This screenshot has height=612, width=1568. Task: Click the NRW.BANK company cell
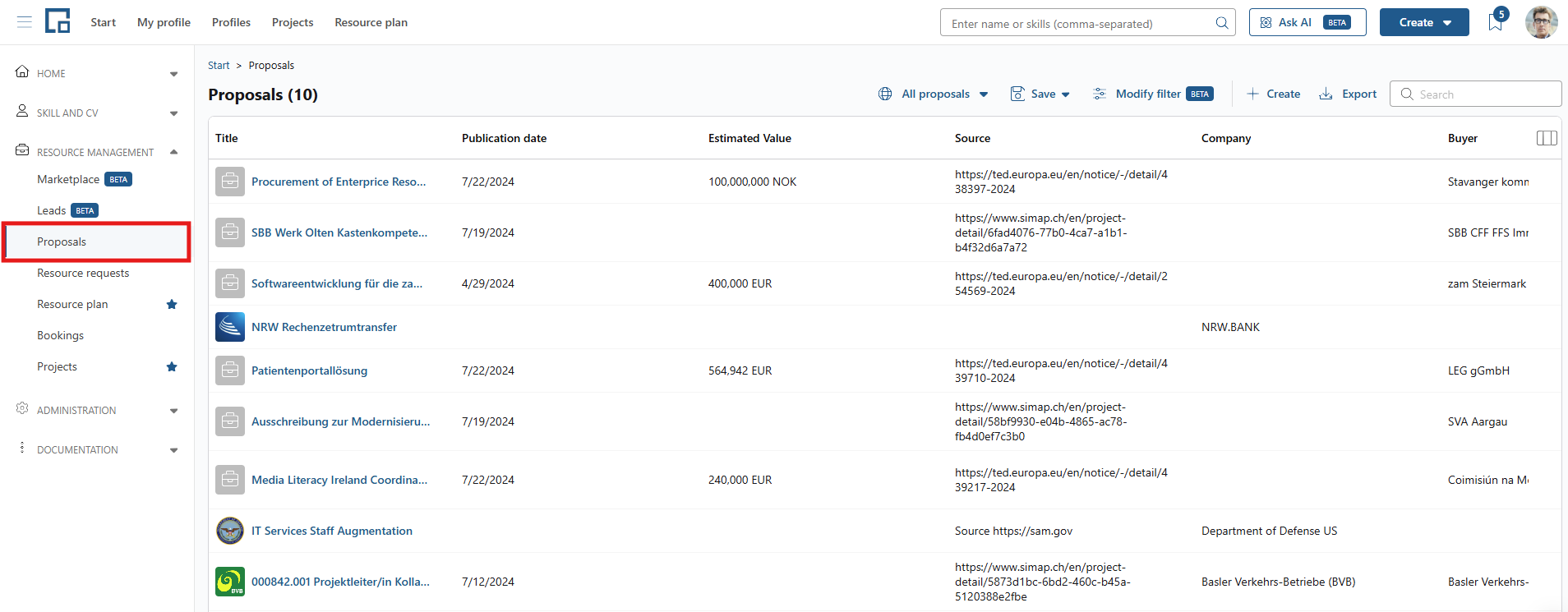[x=1230, y=327]
